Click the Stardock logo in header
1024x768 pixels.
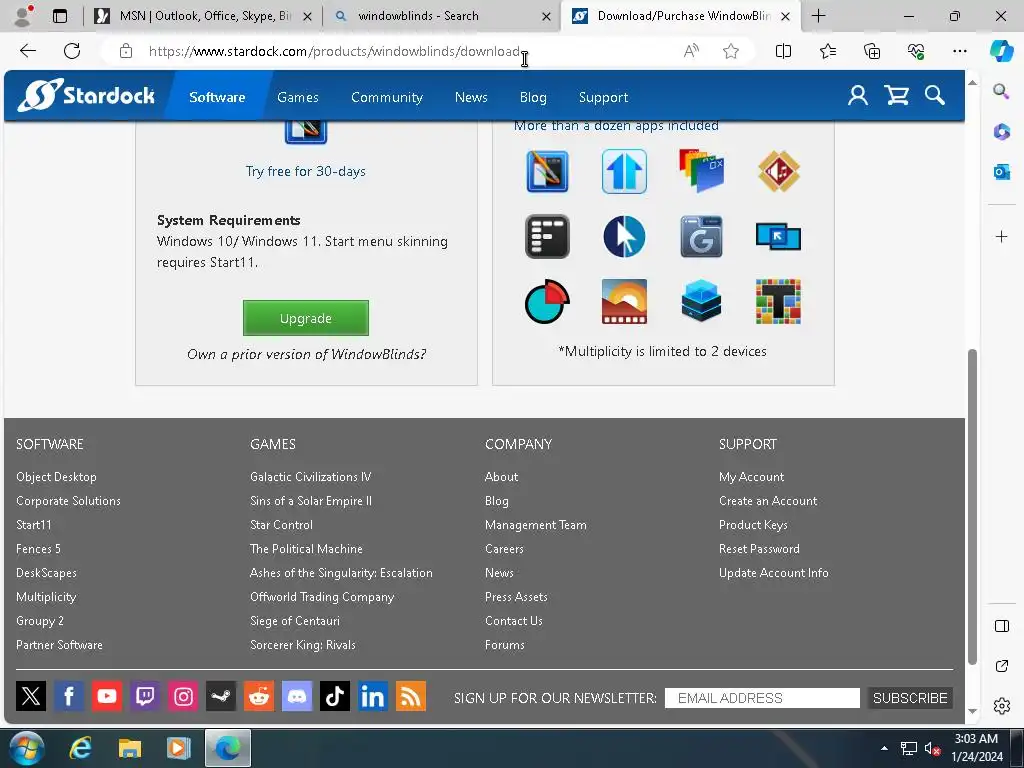tap(86, 95)
